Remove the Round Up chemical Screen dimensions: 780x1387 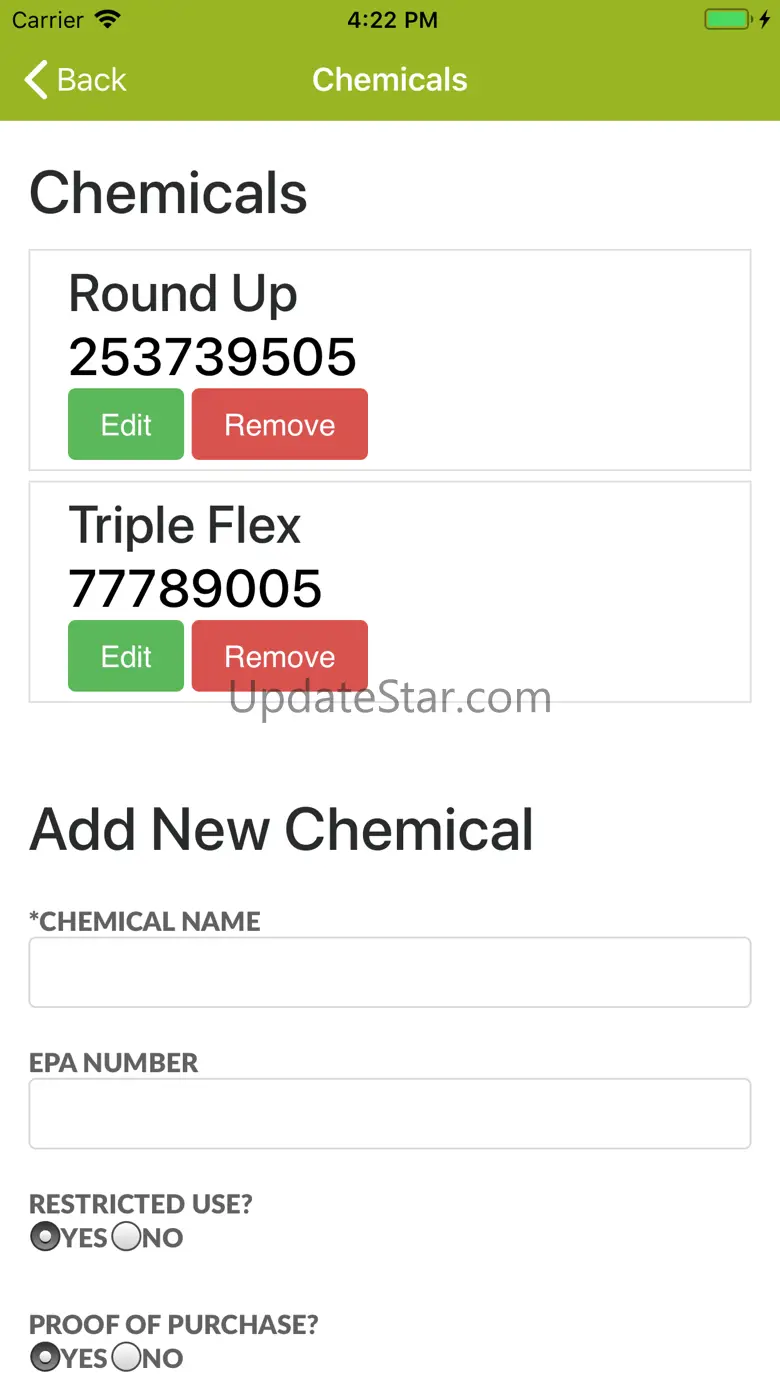(x=280, y=425)
